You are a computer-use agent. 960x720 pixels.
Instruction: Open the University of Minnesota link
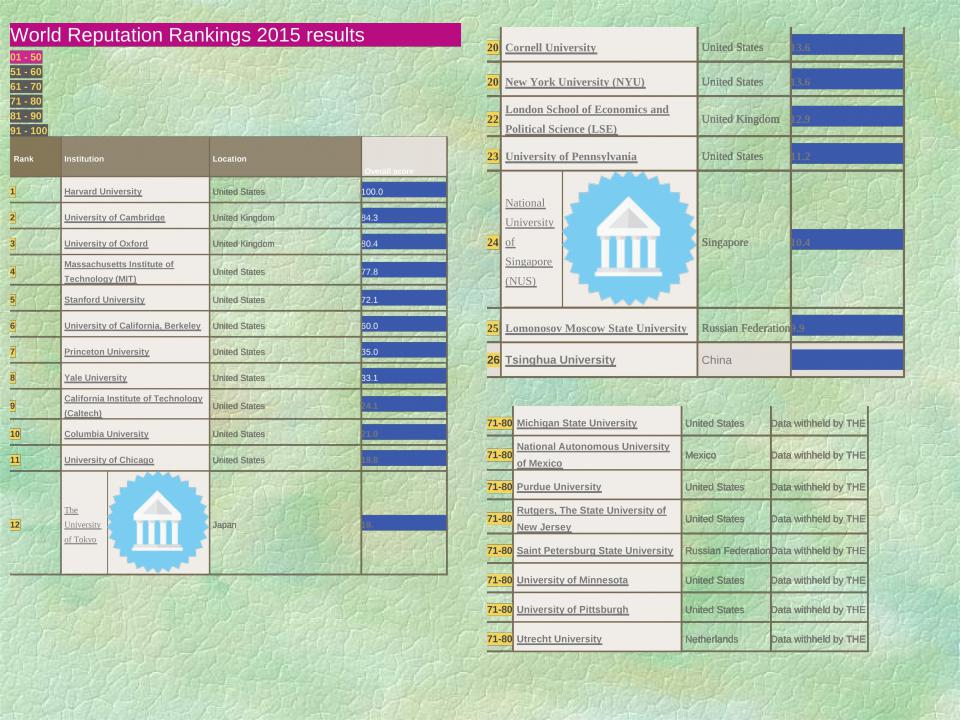click(572, 580)
